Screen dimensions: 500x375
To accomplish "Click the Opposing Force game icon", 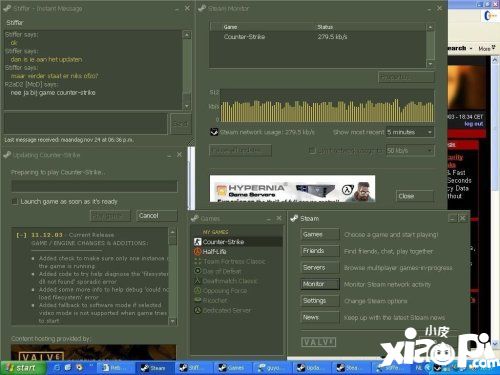I will 197,291.
